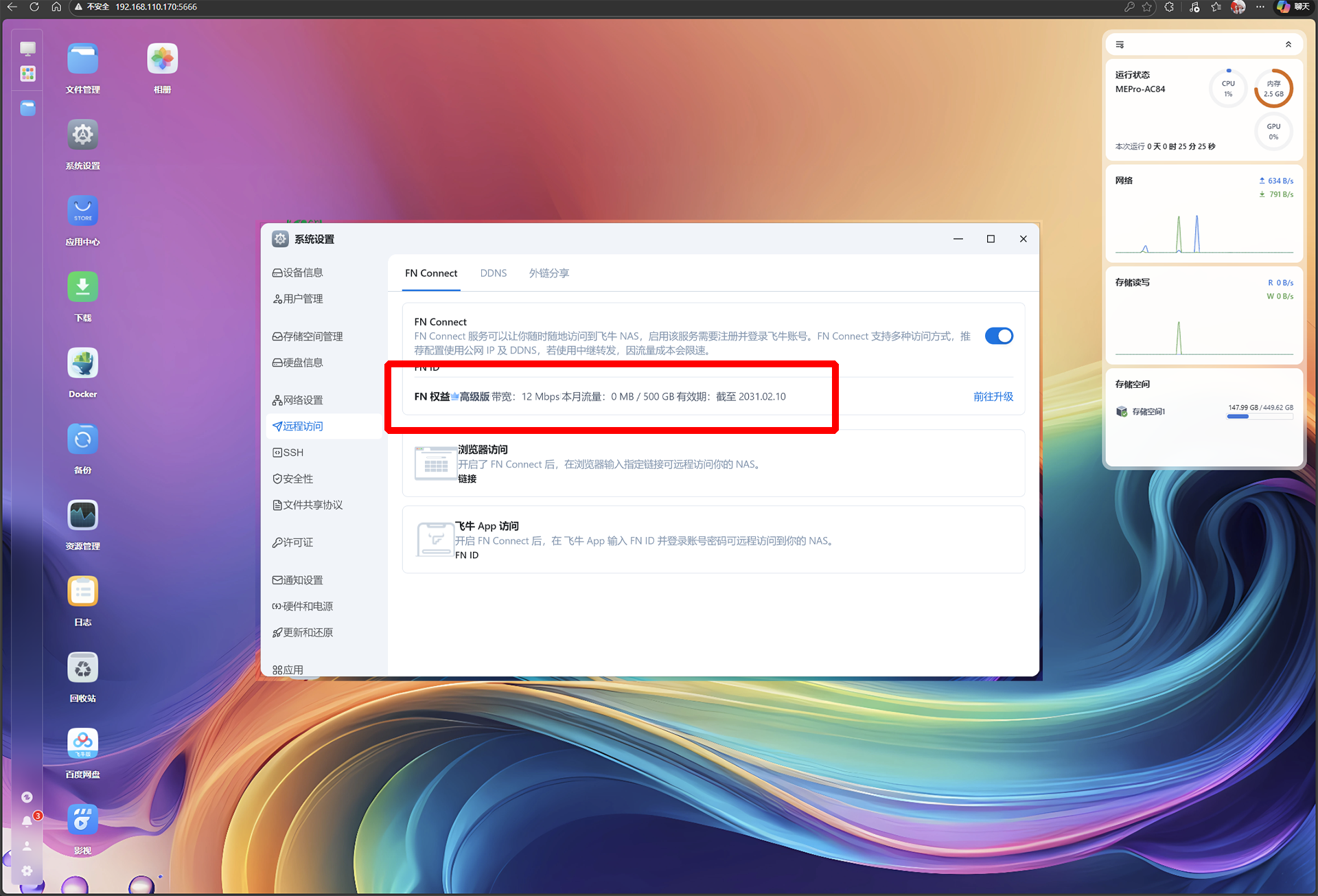Image resolution: width=1318 pixels, height=896 pixels.
Task: Open 存储空间管理 in settings sidebar
Action: 312,336
